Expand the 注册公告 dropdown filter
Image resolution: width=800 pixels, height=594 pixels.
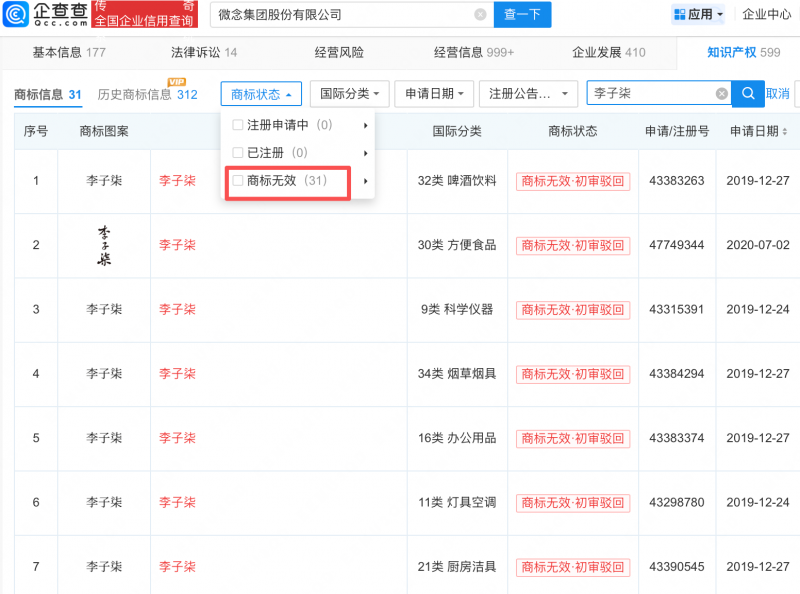click(529, 94)
